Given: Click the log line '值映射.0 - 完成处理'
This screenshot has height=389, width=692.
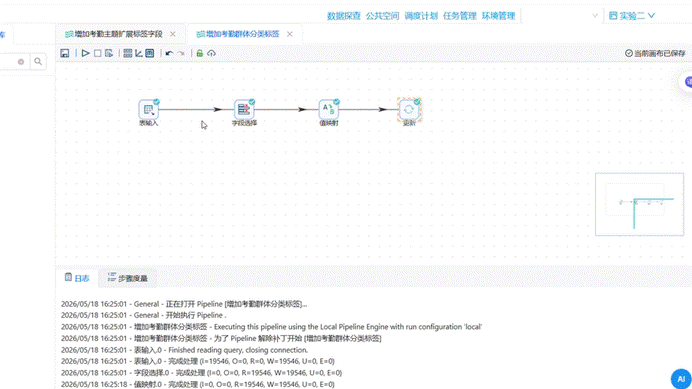Looking at the screenshot, I should click(x=198, y=384).
